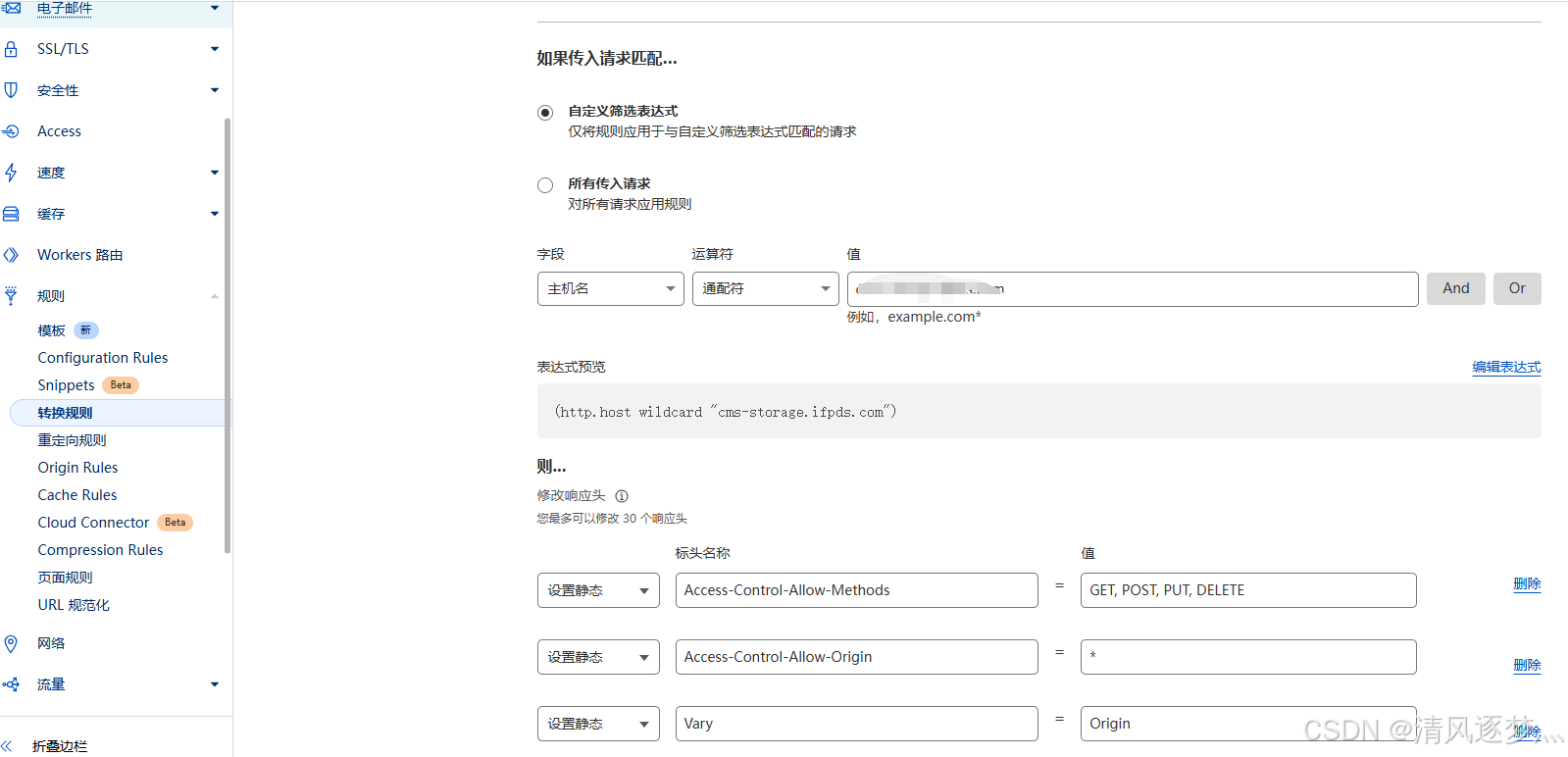This screenshot has height=757, width=1568.
Task: Click the sidebar vertical scrollbar
Action: pos(228,335)
